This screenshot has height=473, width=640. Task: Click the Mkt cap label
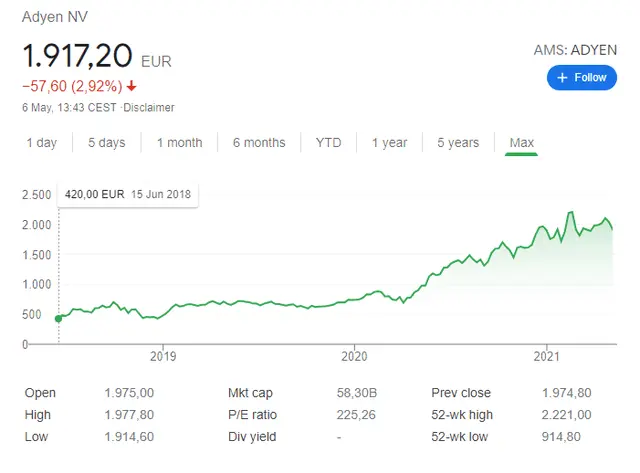coord(250,393)
